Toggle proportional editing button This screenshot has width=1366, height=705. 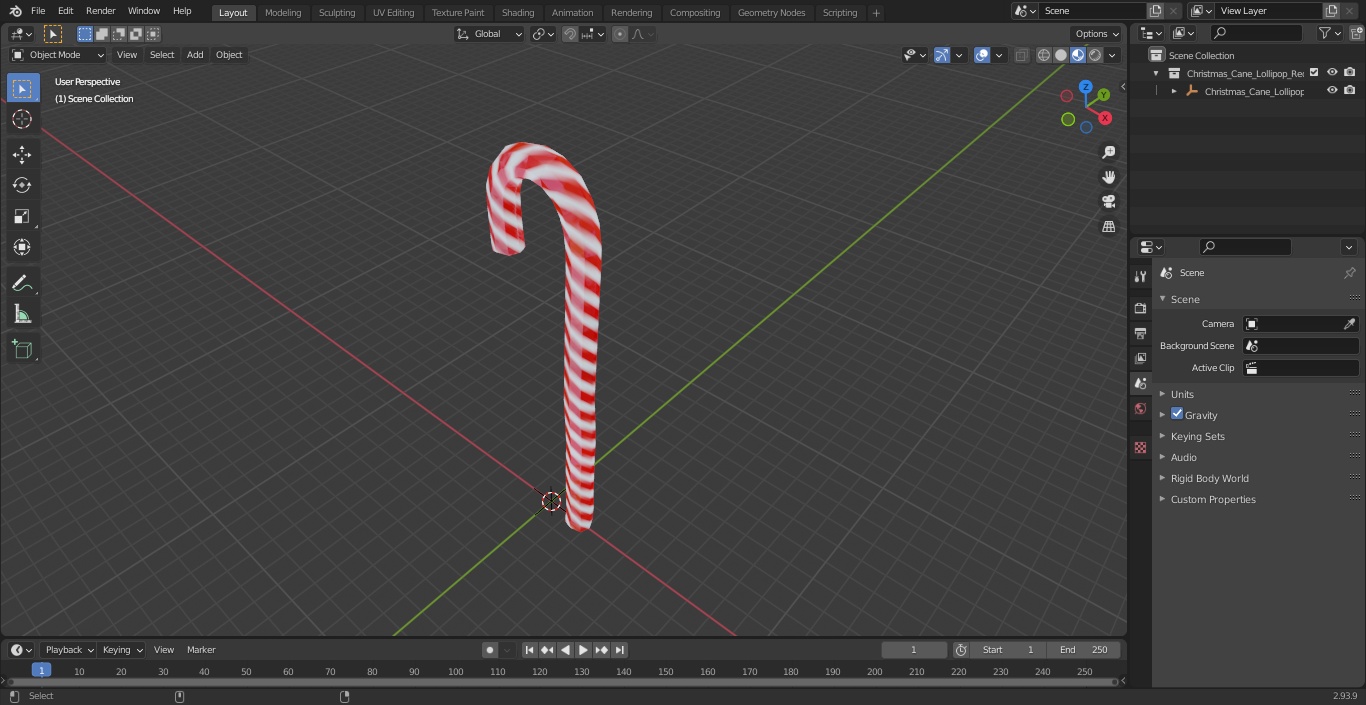(620, 34)
